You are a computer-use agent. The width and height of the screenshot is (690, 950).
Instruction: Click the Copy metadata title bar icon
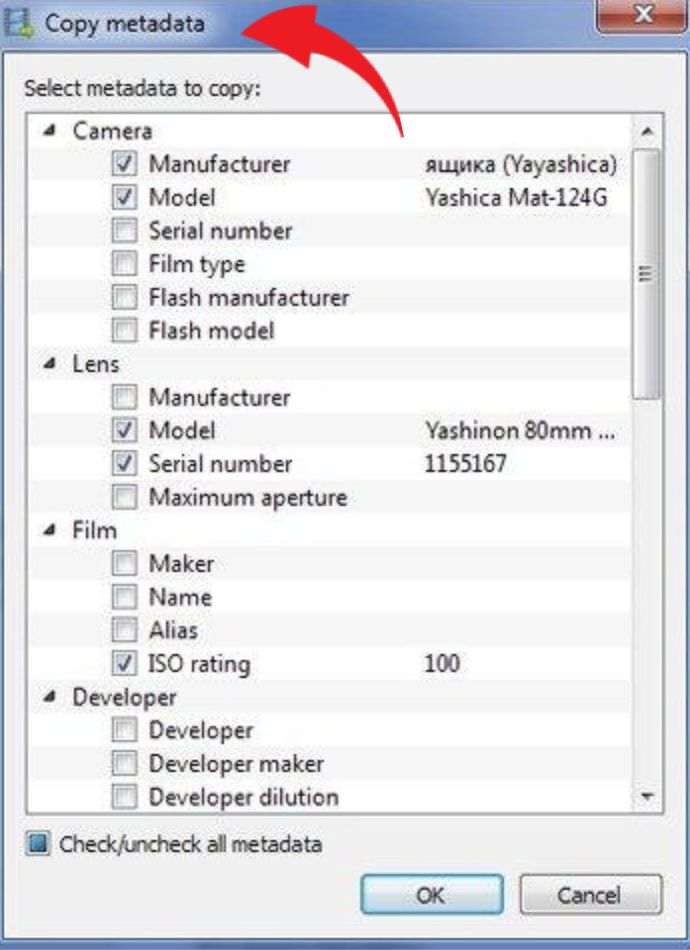pos(18,24)
